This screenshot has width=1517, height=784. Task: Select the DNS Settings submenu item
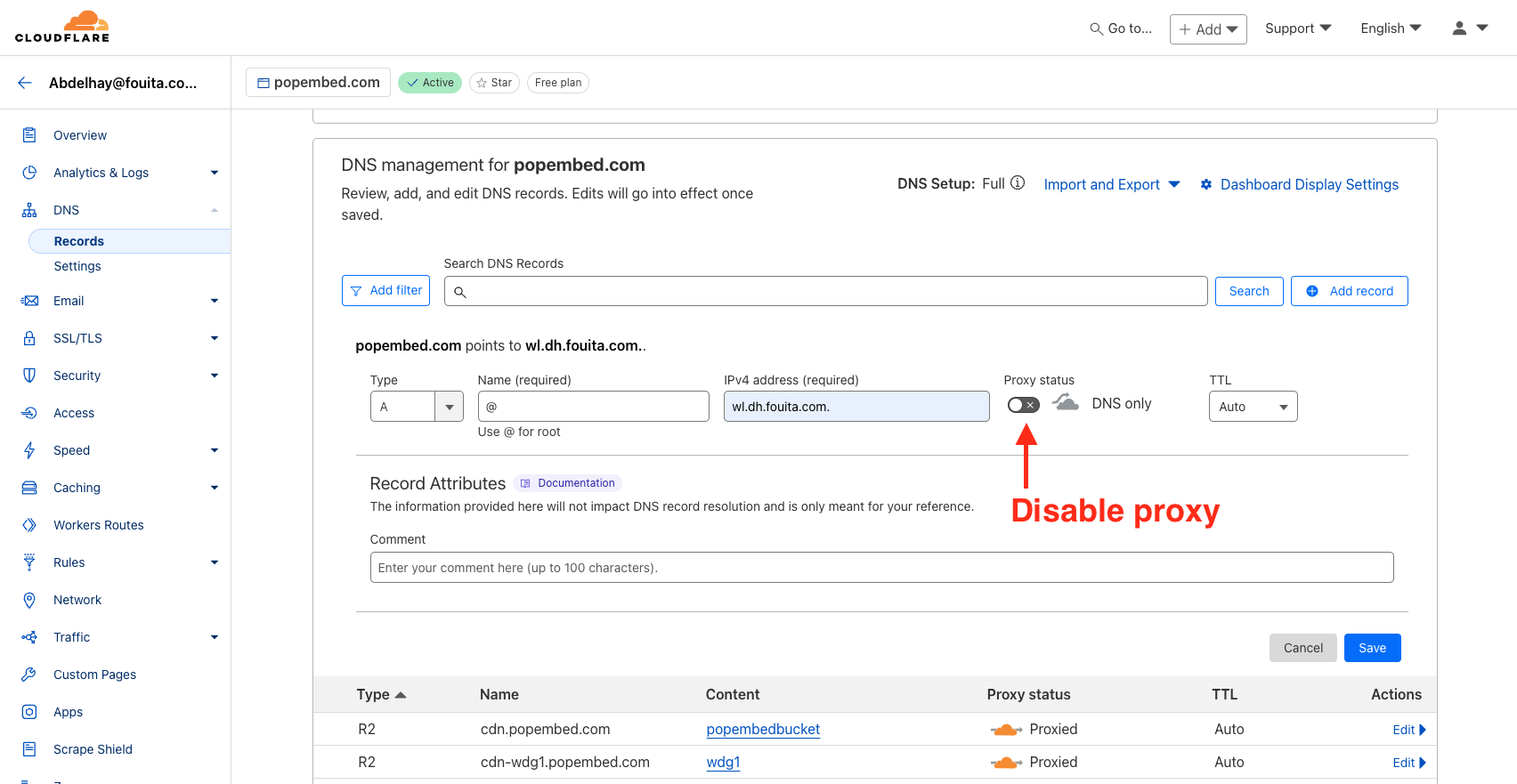click(77, 266)
